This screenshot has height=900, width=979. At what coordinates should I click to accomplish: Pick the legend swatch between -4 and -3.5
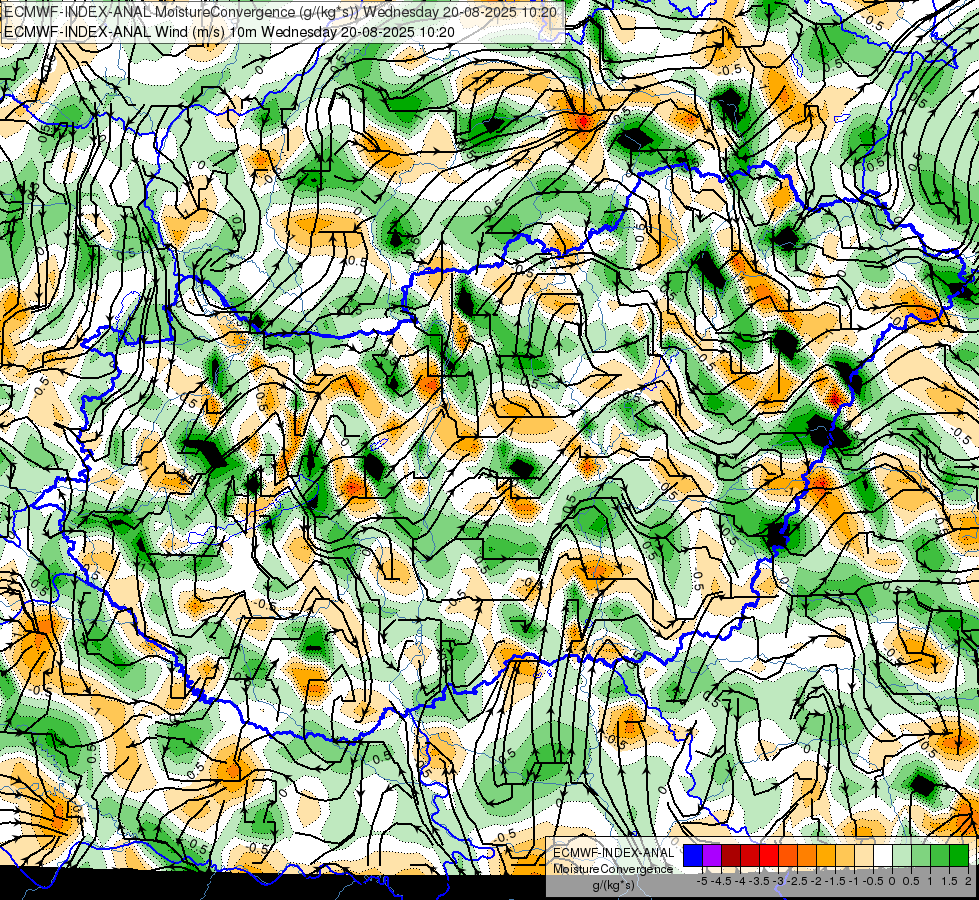pos(750,855)
